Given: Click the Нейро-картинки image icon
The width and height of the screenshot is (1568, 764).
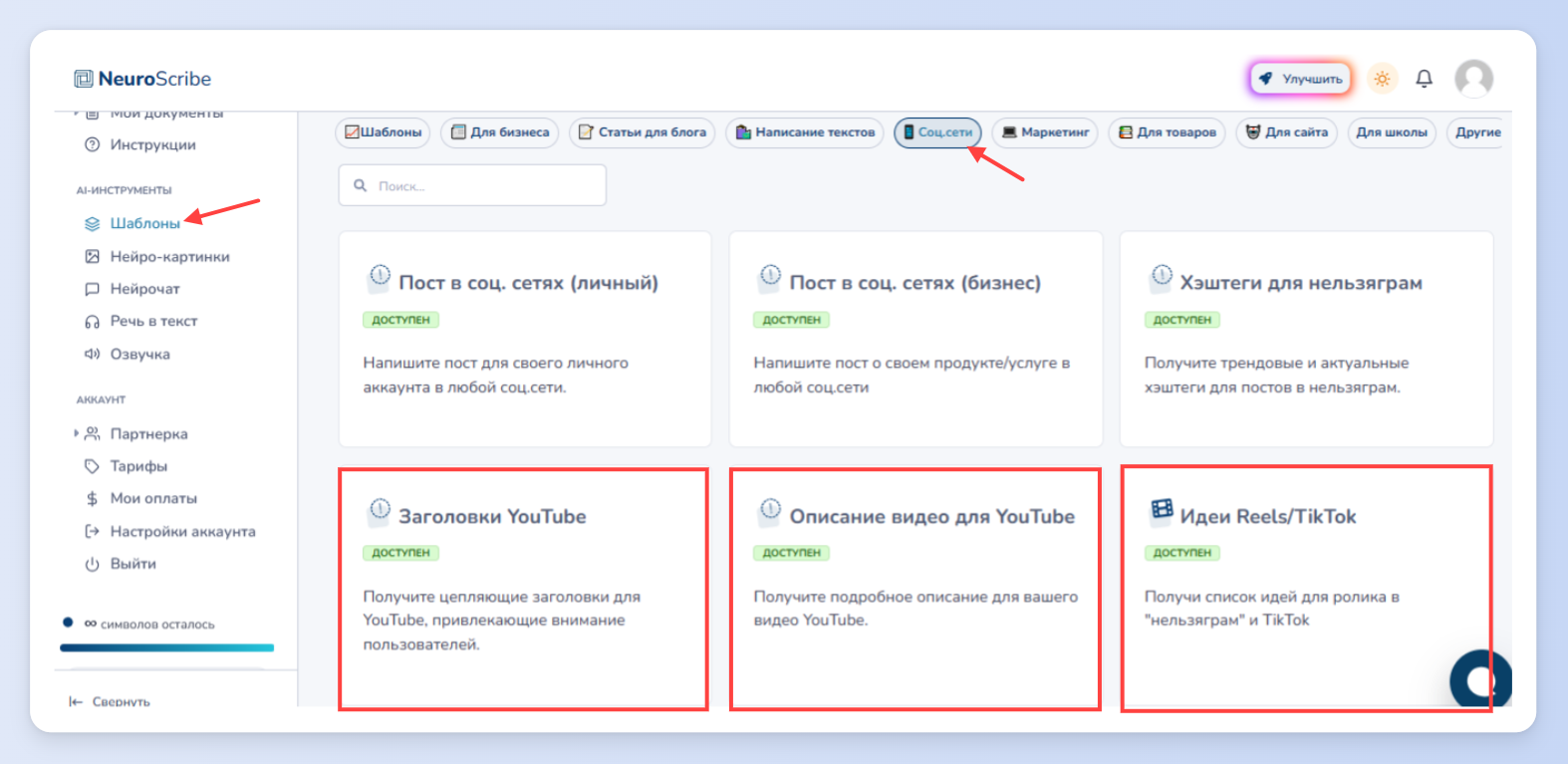Looking at the screenshot, I should [x=93, y=256].
